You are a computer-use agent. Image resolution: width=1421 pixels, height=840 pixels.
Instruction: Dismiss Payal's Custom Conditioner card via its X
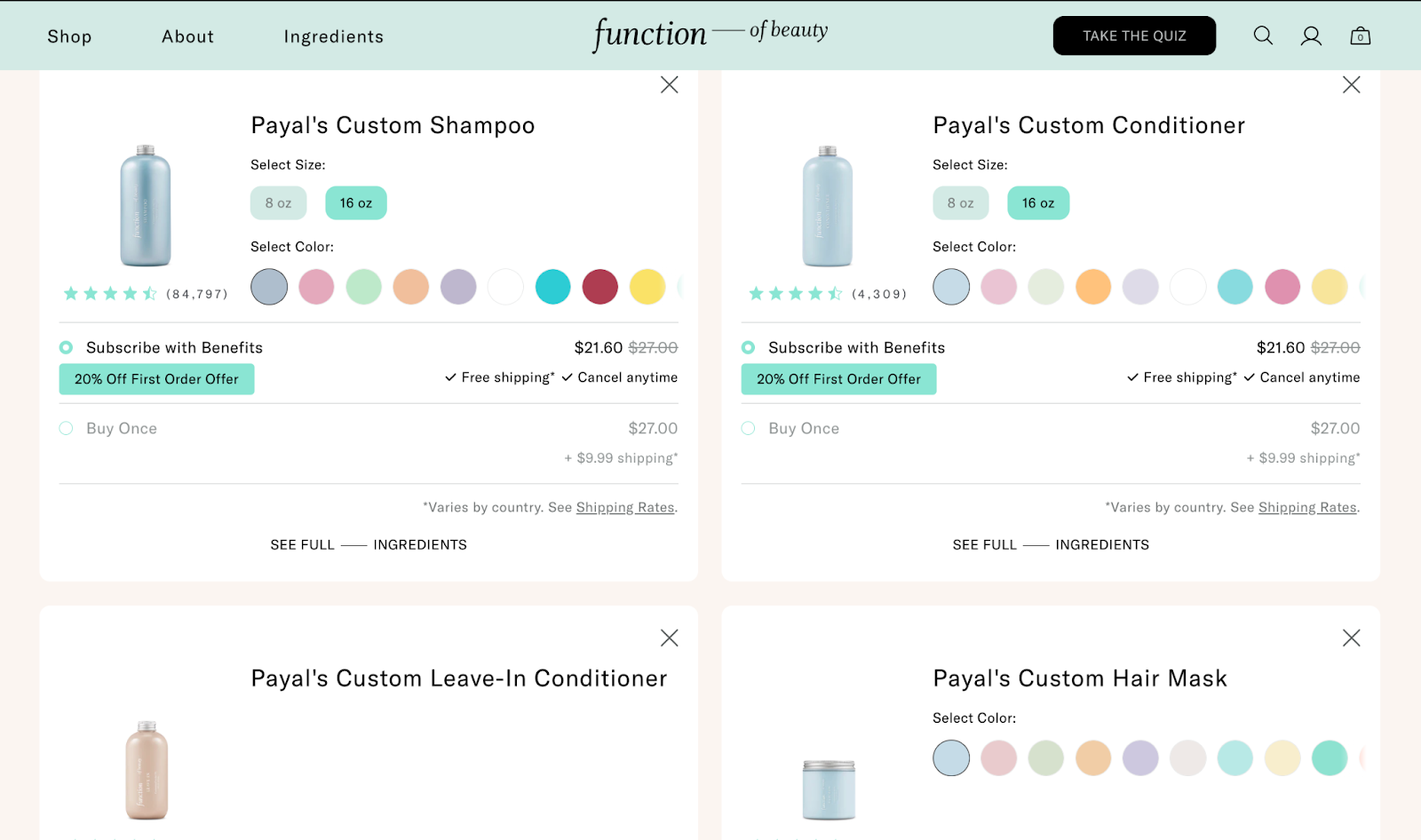1350,84
